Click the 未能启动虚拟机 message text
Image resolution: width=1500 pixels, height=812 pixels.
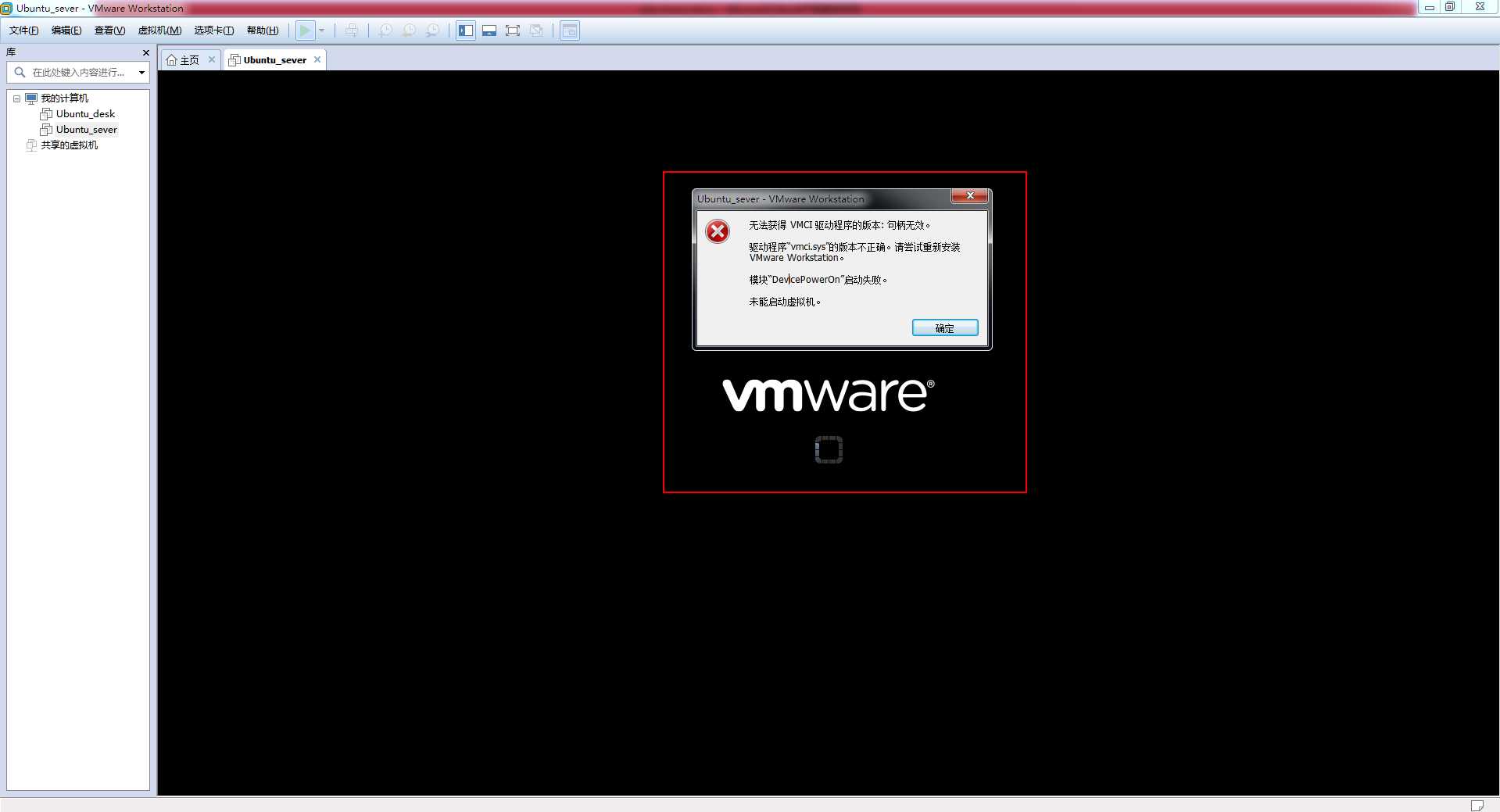[x=785, y=302]
